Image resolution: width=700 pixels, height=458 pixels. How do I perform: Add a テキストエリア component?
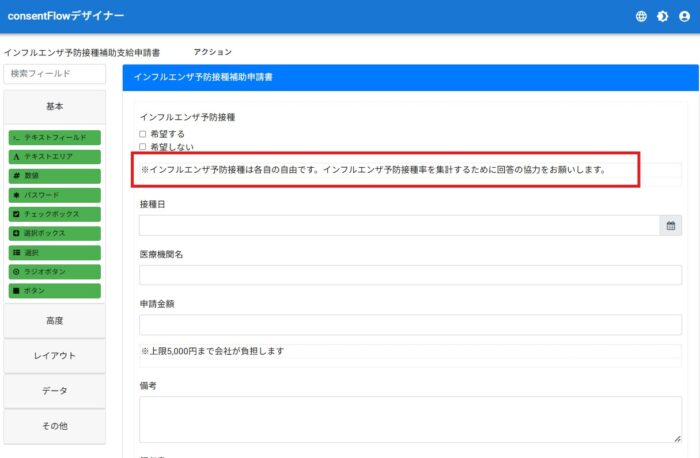pyautogui.click(x=54, y=157)
